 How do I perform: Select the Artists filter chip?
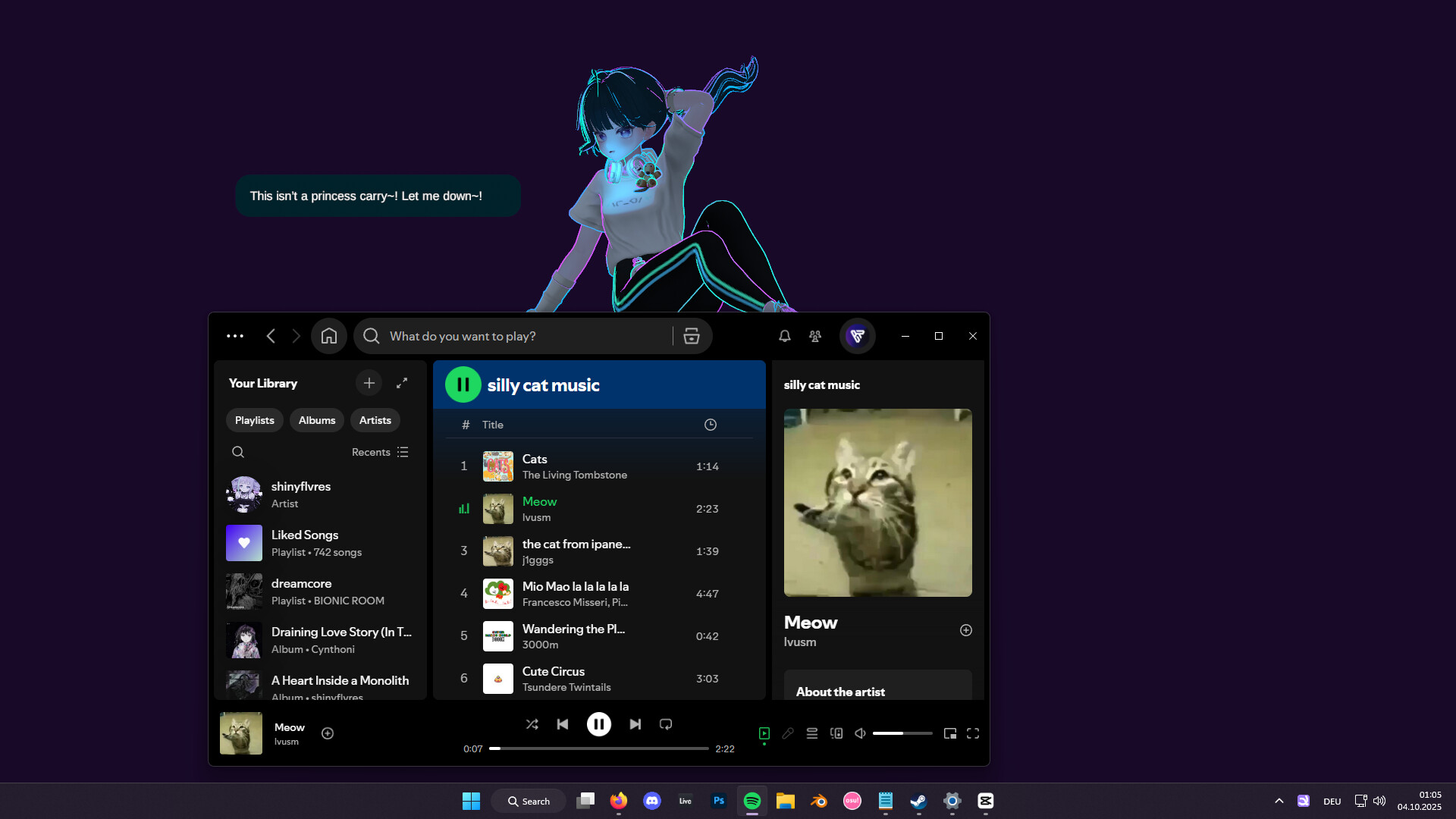click(375, 419)
